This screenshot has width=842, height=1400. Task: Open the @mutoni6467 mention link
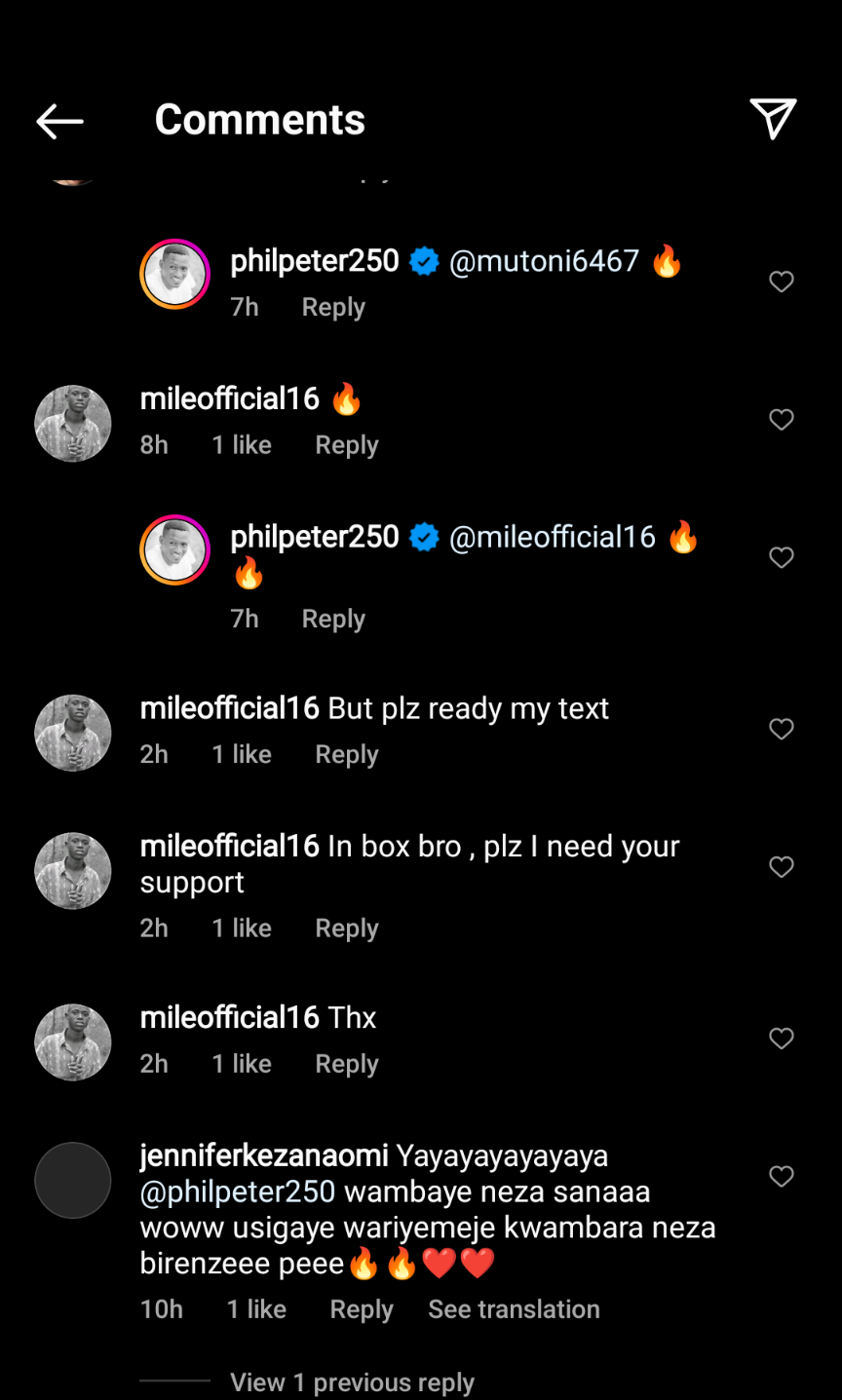click(x=544, y=261)
